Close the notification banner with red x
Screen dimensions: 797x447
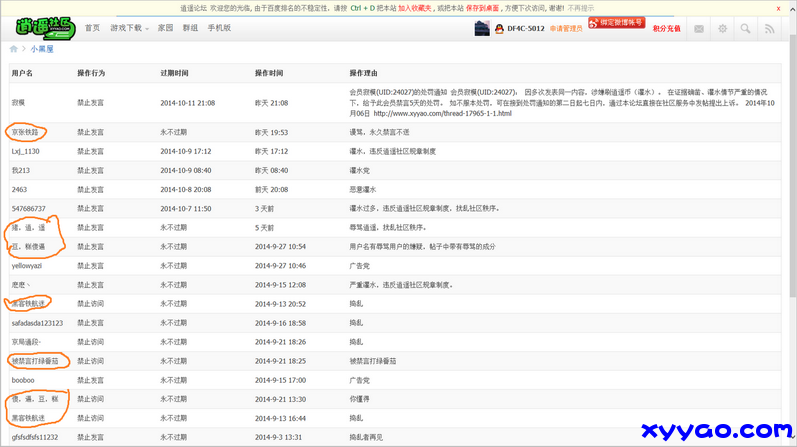point(778,8)
